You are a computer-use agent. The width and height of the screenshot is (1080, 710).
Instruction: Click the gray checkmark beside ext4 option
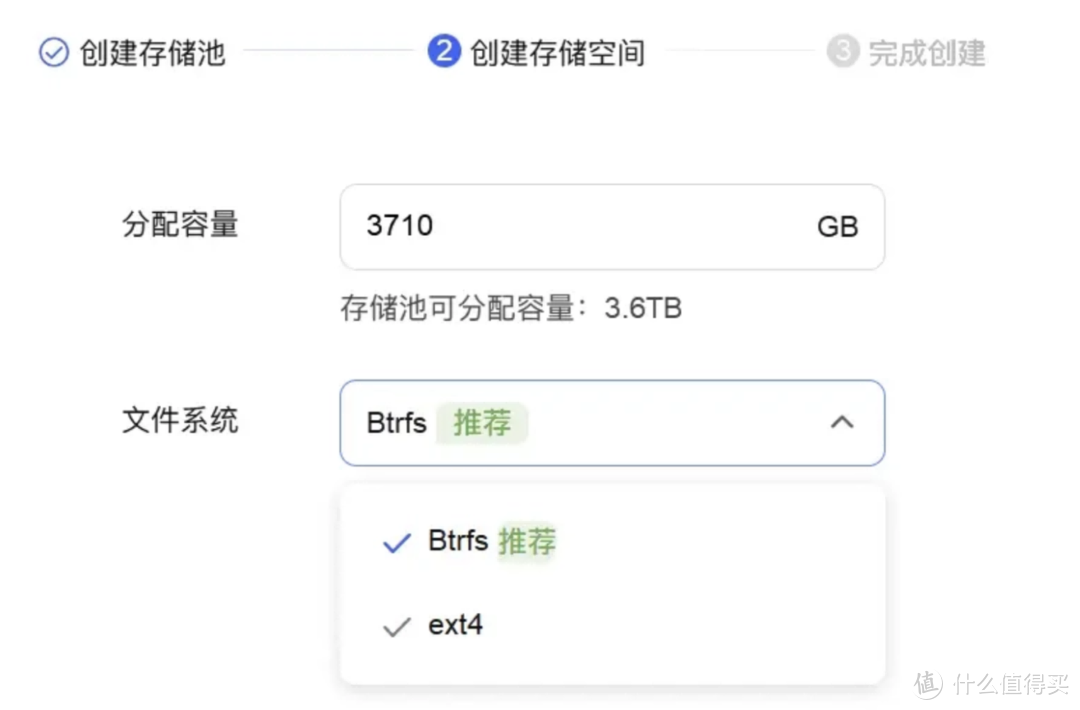pos(396,625)
